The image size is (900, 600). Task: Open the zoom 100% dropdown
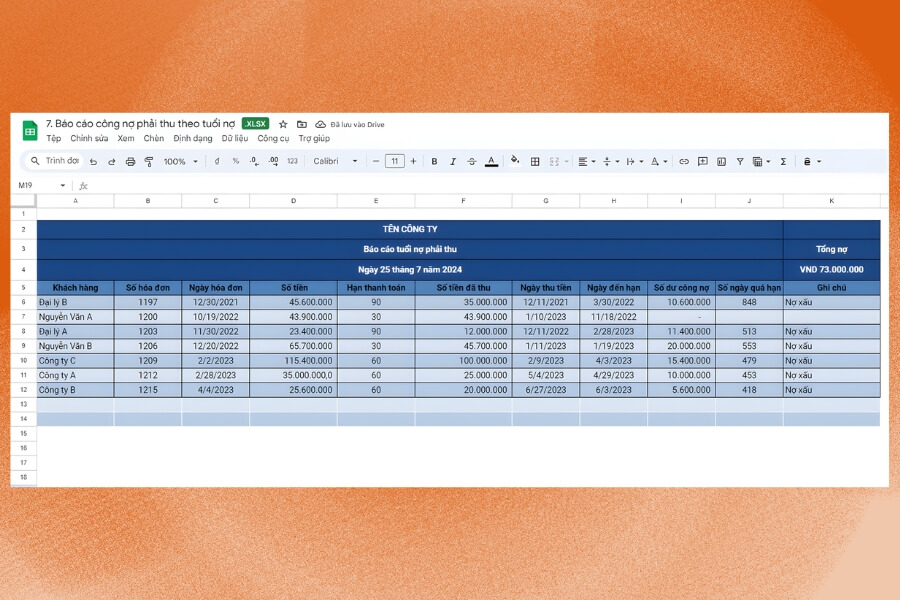coord(180,161)
